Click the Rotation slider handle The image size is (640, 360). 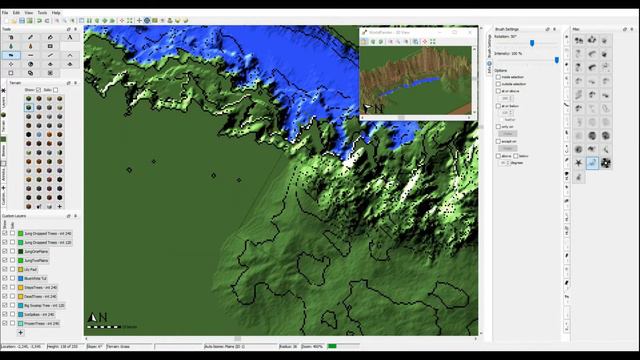tap(532, 43)
